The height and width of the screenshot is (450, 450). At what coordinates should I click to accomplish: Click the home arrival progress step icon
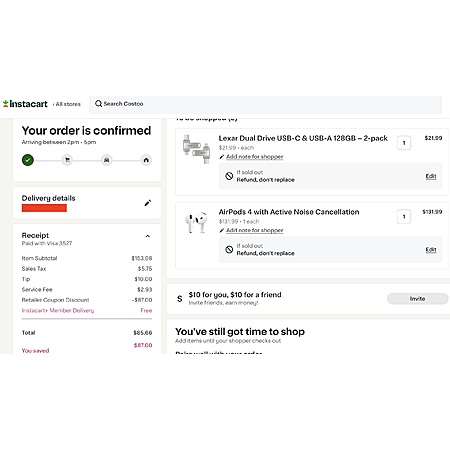146,160
